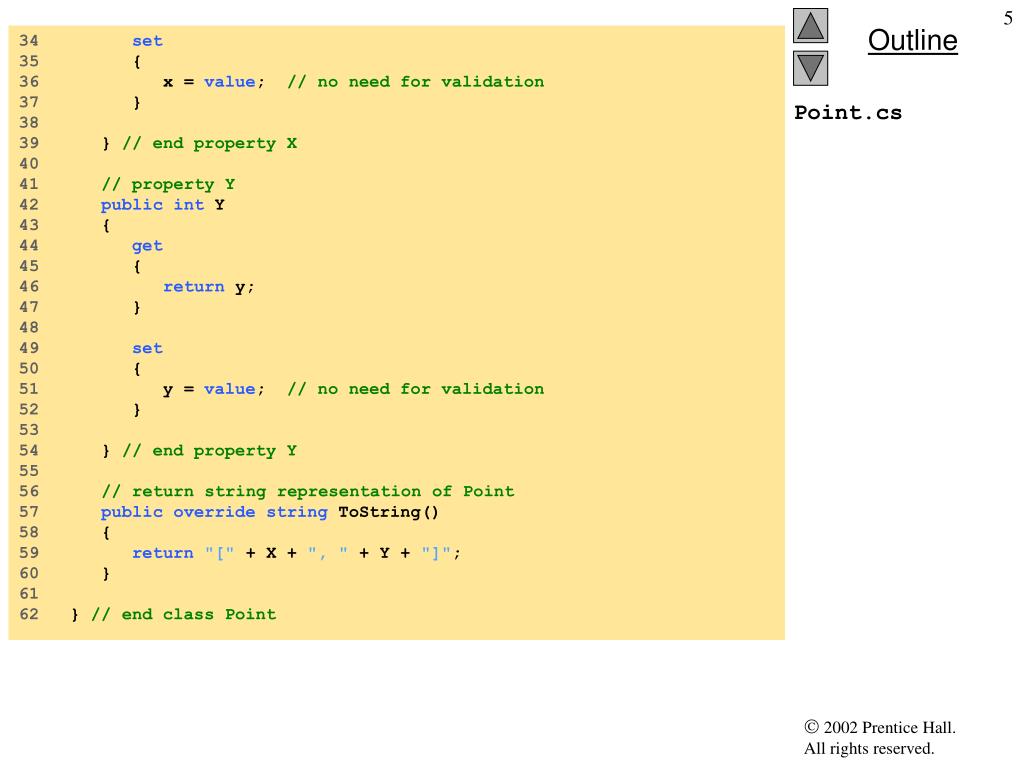The height and width of the screenshot is (768, 1024).
Task: Click line number 62
Action: [29, 615]
